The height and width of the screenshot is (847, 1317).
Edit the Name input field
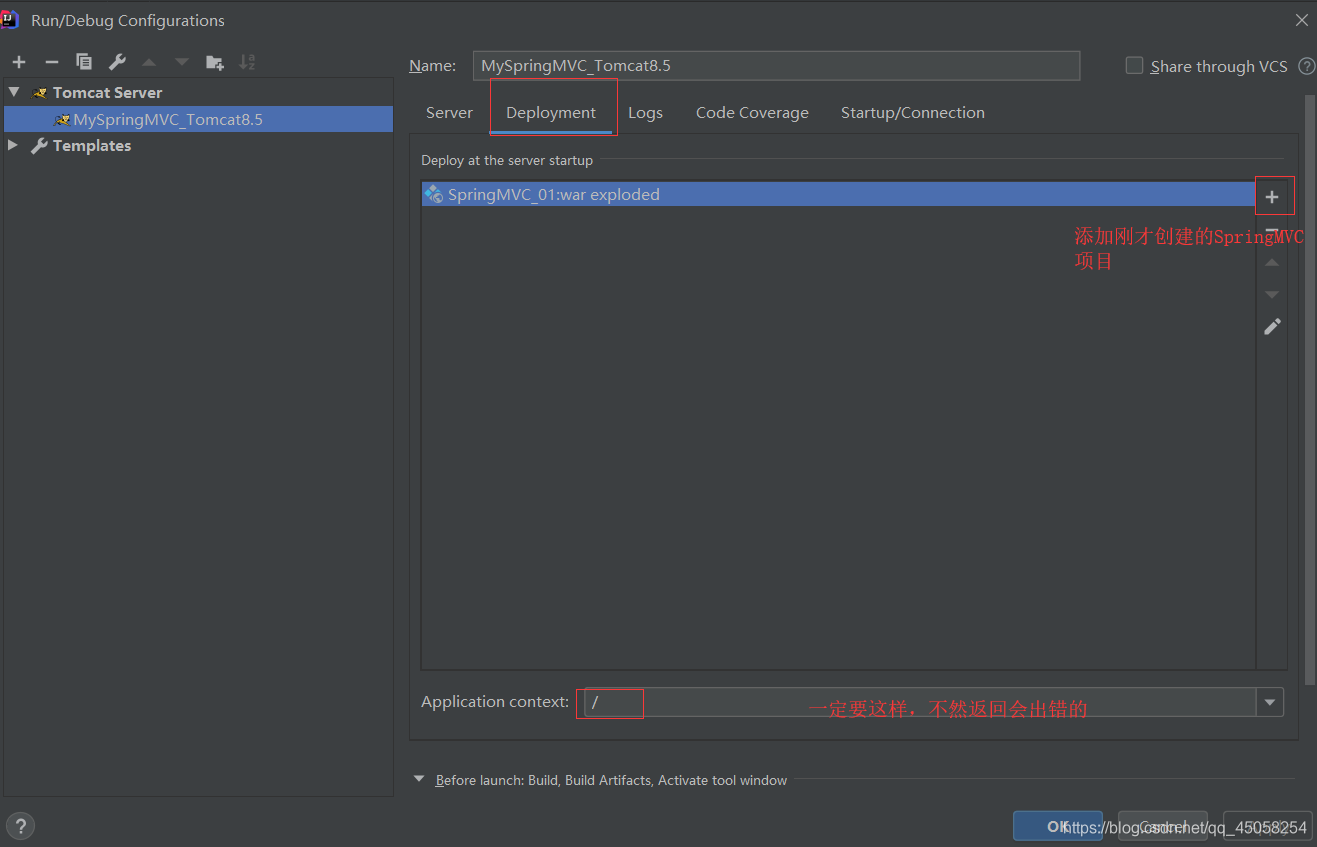(x=776, y=66)
